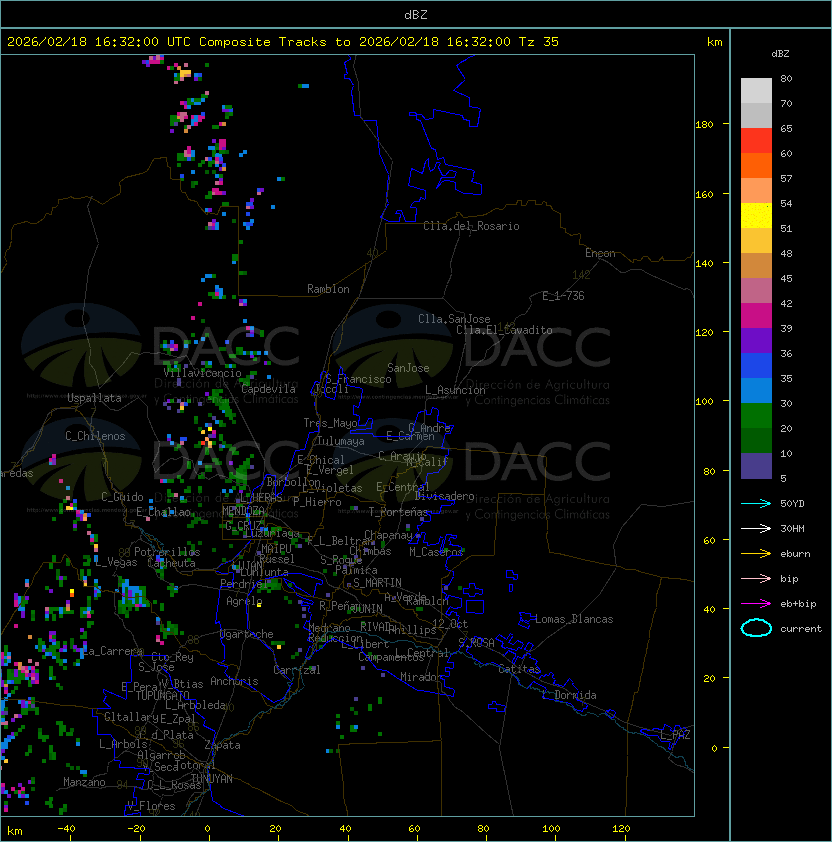This screenshot has width=832, height=842.
Task: Click the '-40' km tick on horizontal axis
Action: (x=66, y=829)
